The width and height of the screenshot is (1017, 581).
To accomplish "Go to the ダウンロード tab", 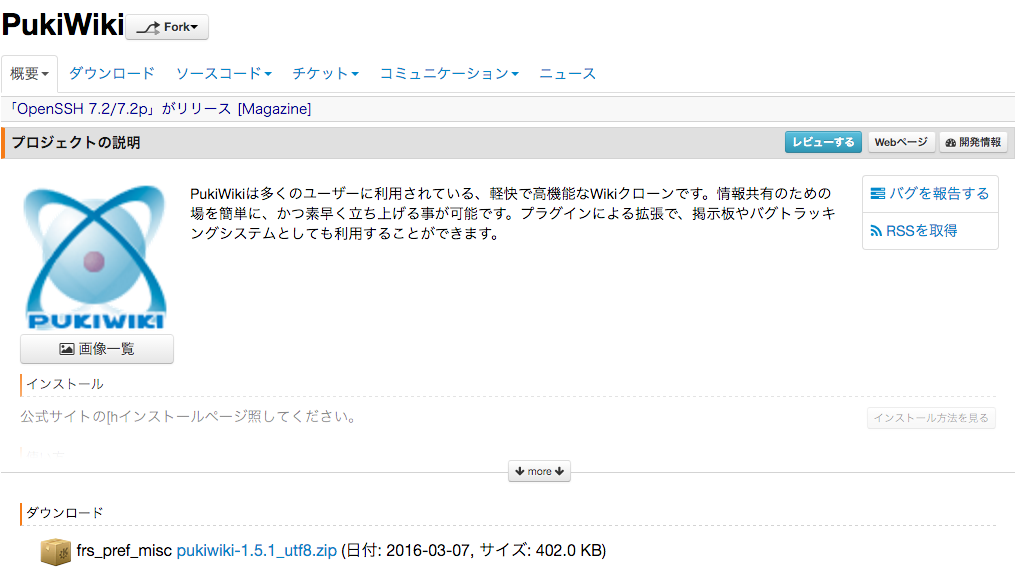I will pyautogui.click(x=112, y=74).
